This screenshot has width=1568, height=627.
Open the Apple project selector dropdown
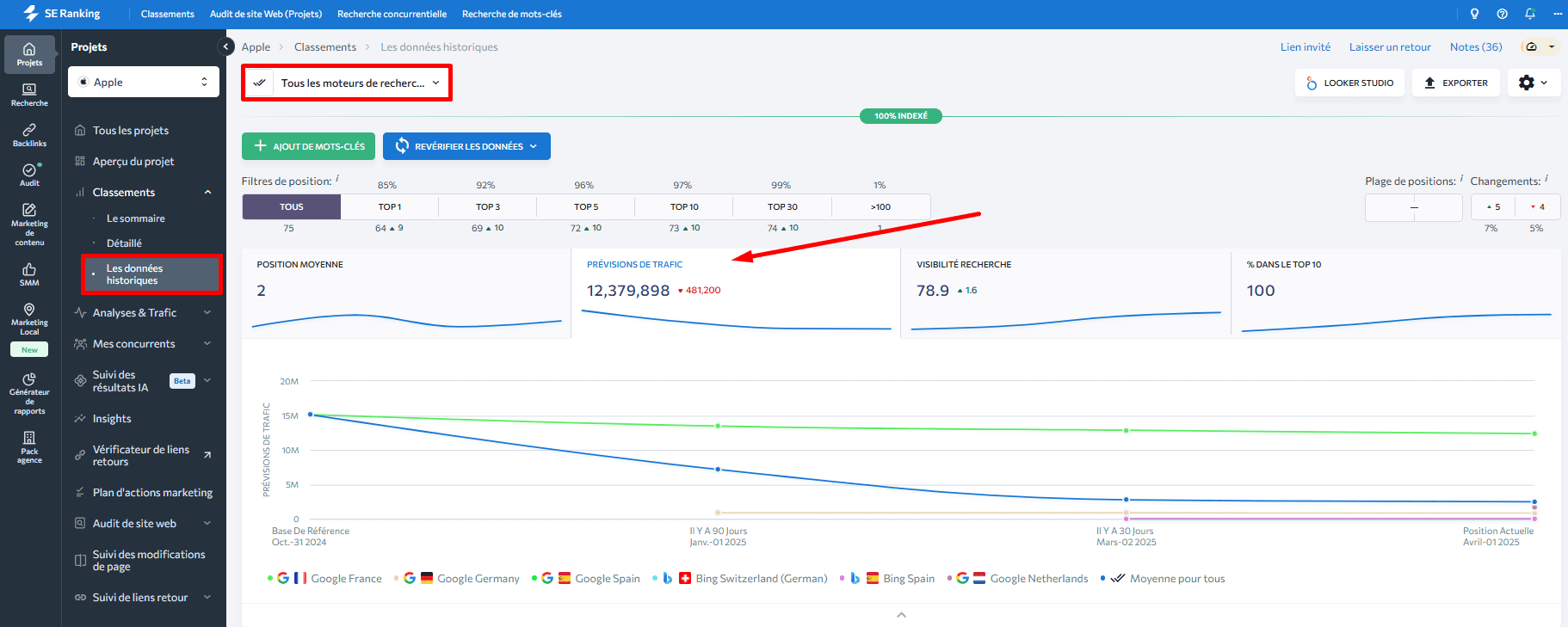(x=144, y=82)
